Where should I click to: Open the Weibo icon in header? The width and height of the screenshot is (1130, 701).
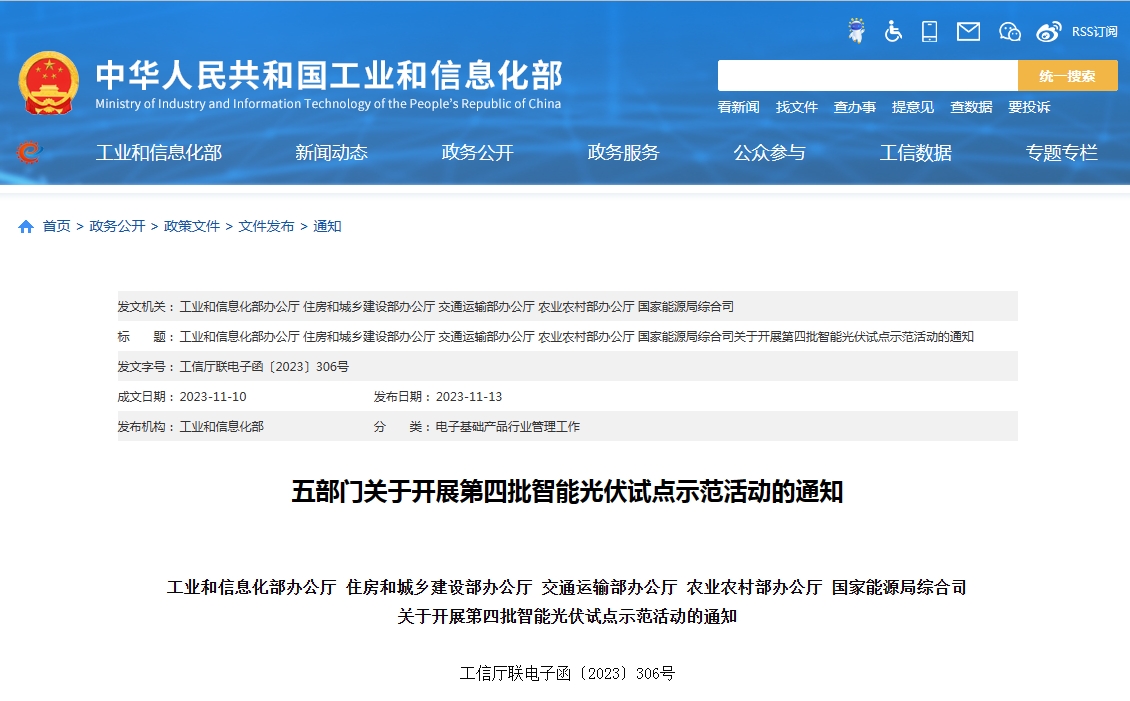(x=1049, y=32)
